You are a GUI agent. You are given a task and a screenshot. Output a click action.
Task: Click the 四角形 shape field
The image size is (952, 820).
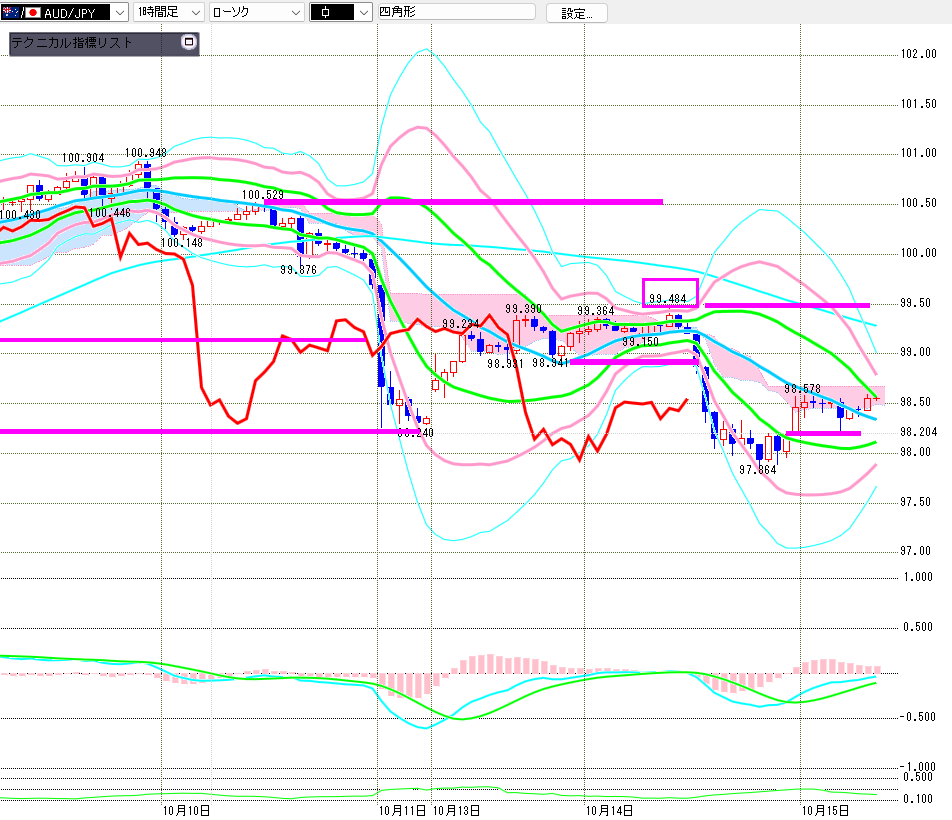pos(456,13)
